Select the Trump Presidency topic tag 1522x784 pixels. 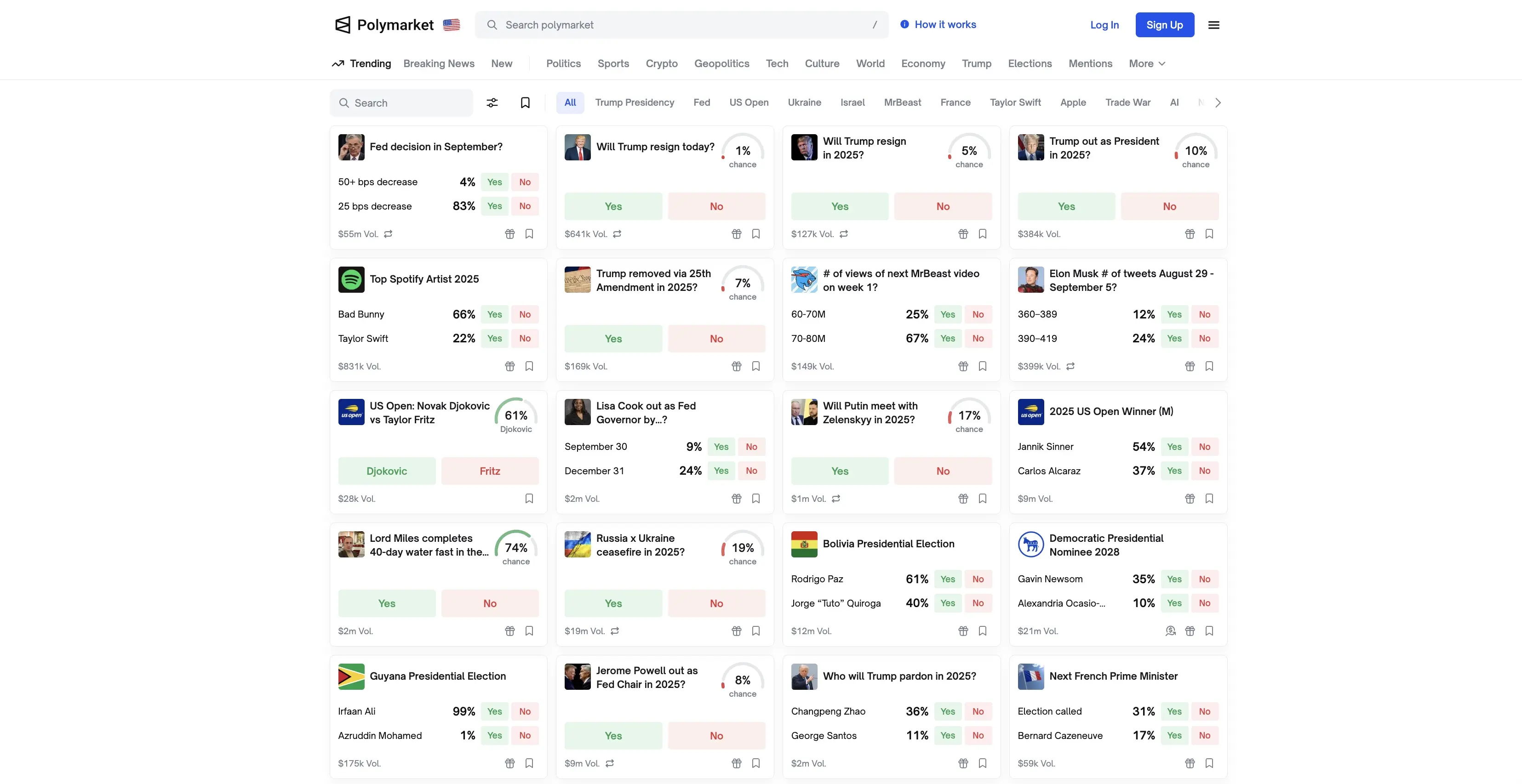[x=635, y=103]
